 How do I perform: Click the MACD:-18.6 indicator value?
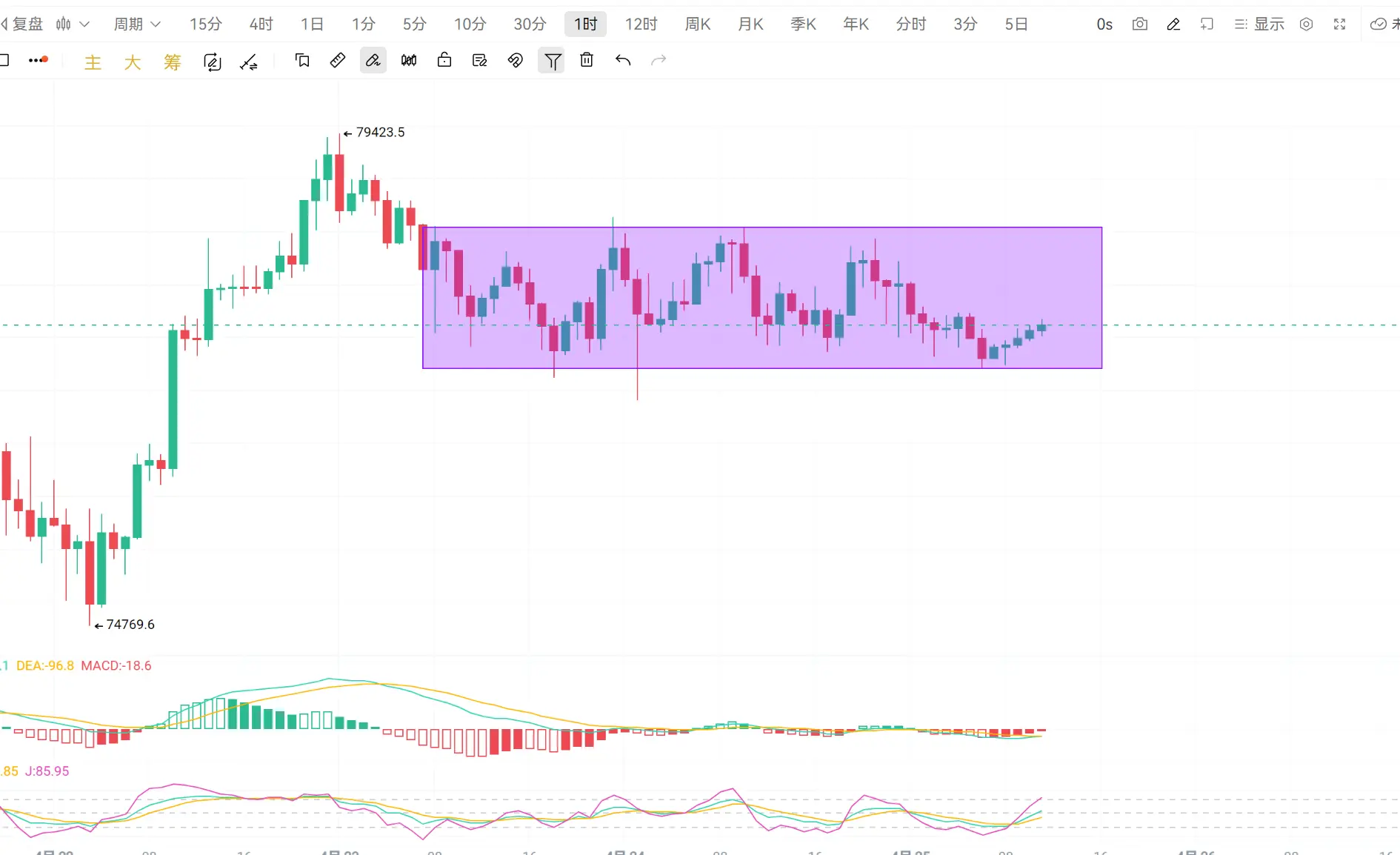click(x=116, y=666)
